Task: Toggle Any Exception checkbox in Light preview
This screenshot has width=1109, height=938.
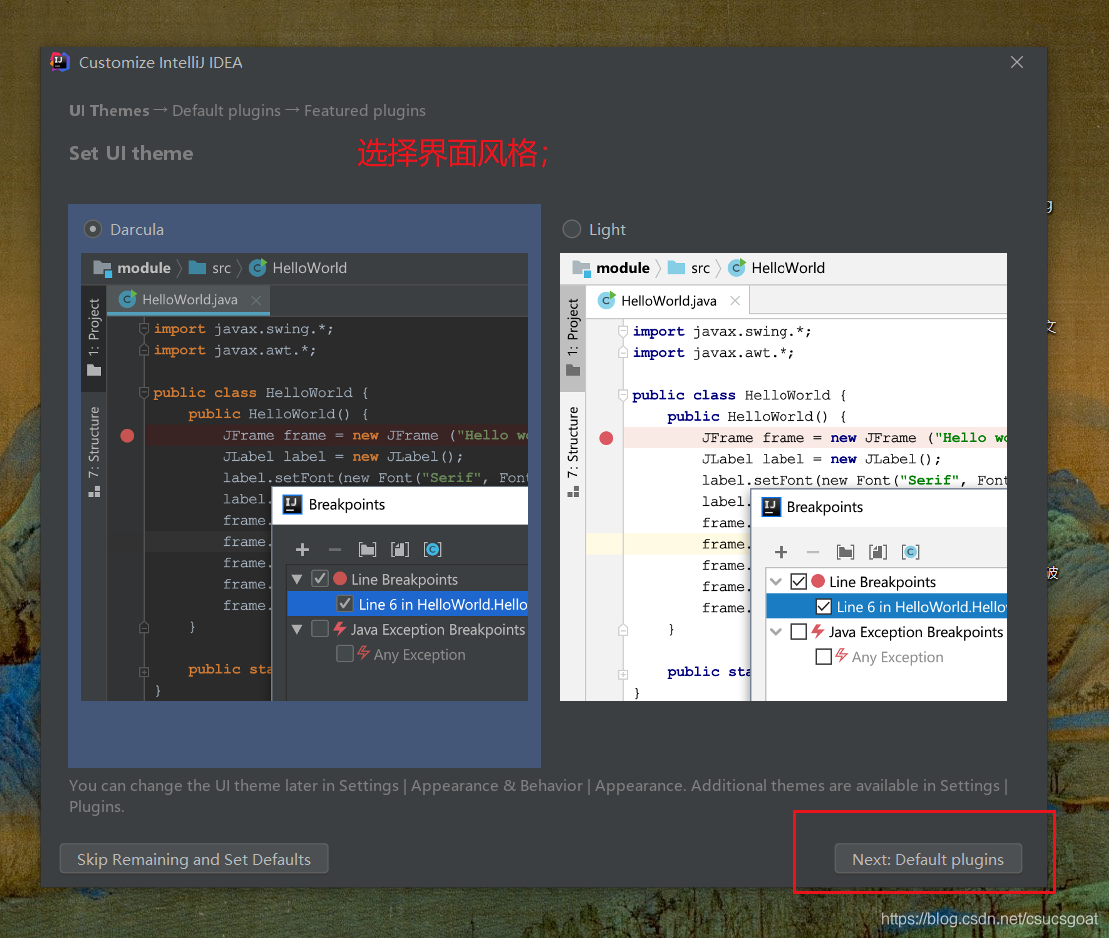Action: [823, 656]
